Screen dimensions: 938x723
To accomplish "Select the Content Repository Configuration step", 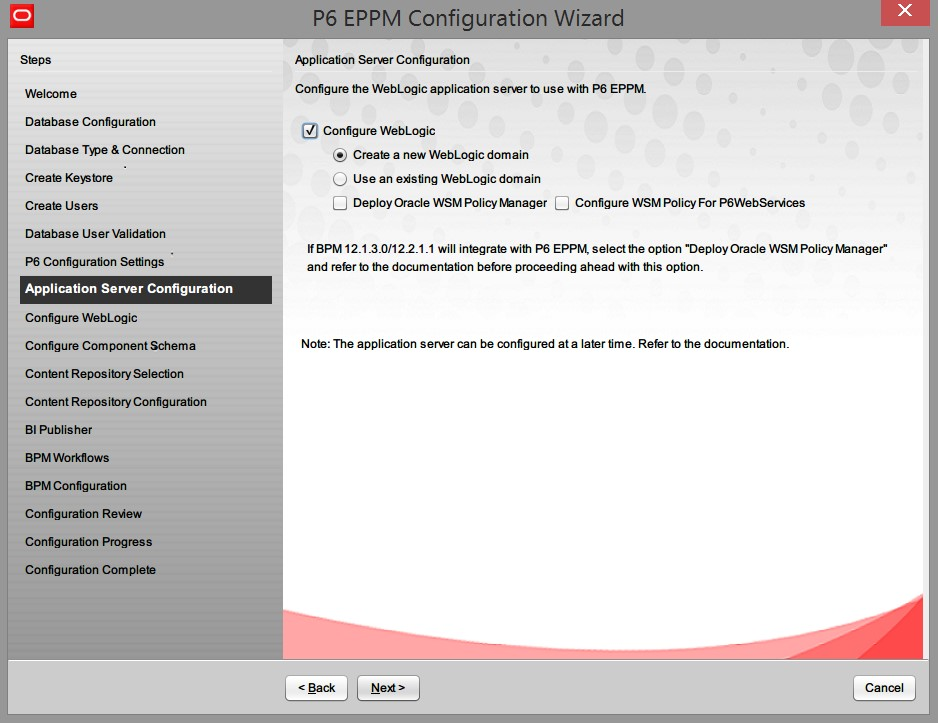I will click(115, 402).
